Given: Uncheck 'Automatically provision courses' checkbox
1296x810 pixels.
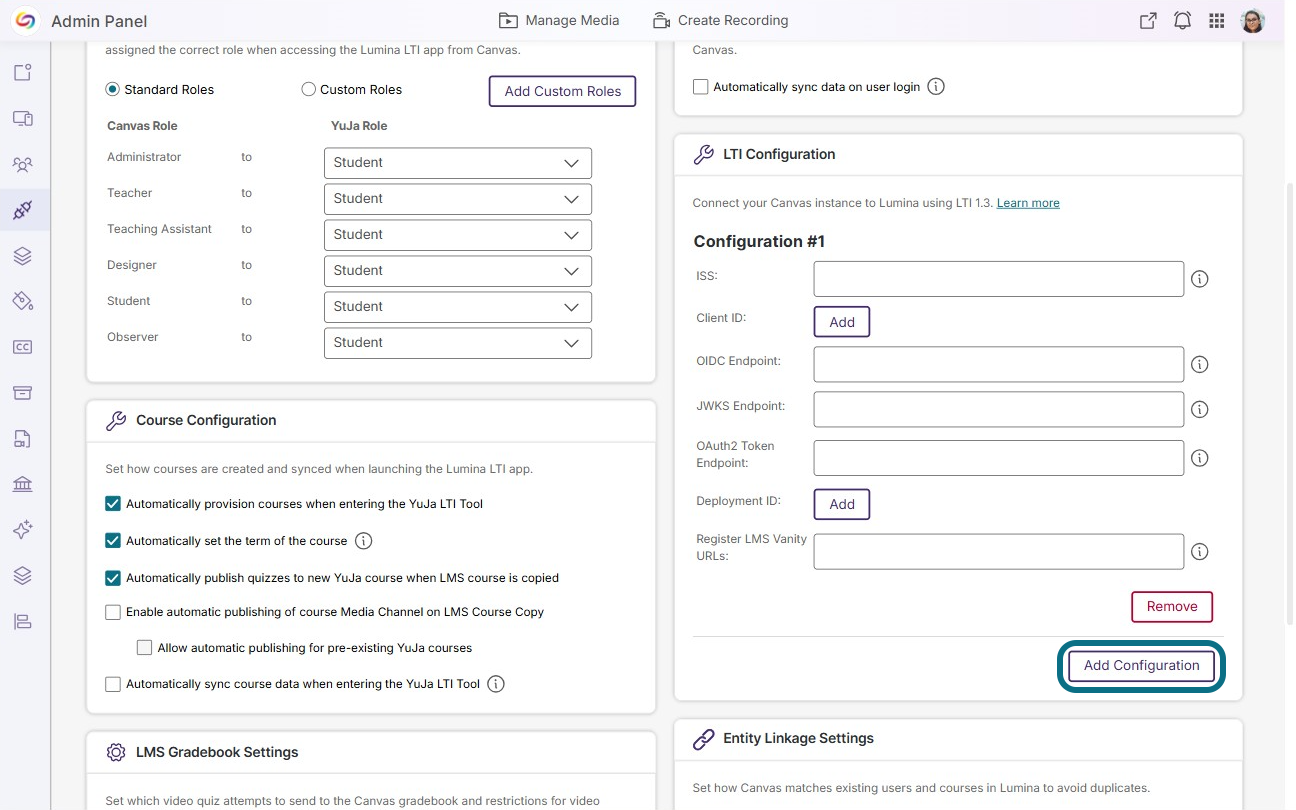Looking at the screenshot, I should pyautogui.click(x=113, y=504).
